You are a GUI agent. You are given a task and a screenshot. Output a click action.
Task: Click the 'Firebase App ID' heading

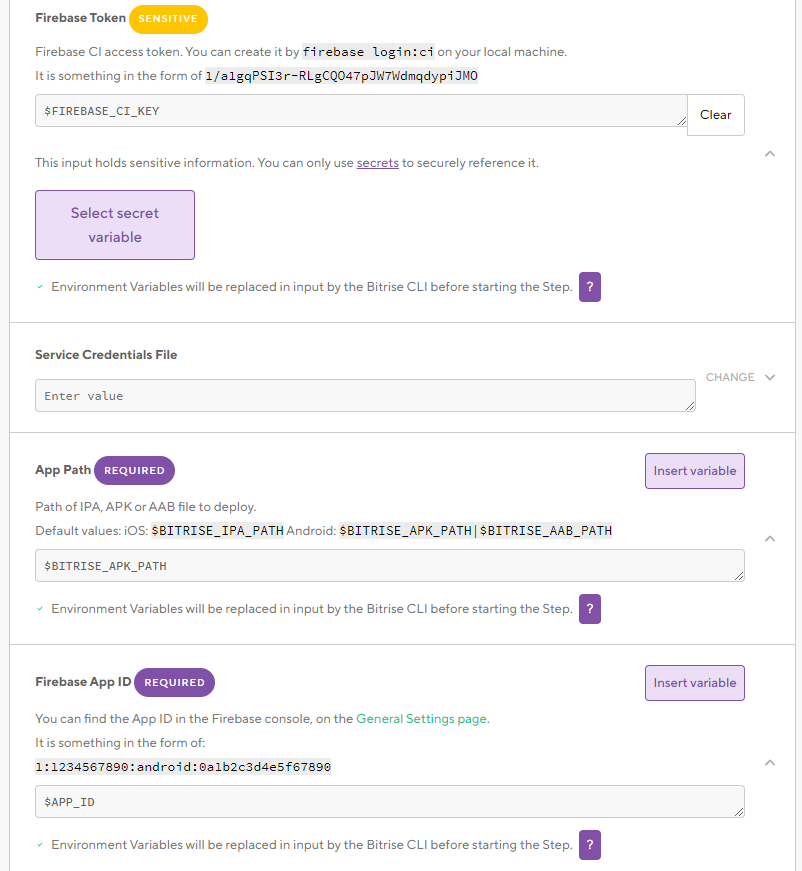[83, 682]
